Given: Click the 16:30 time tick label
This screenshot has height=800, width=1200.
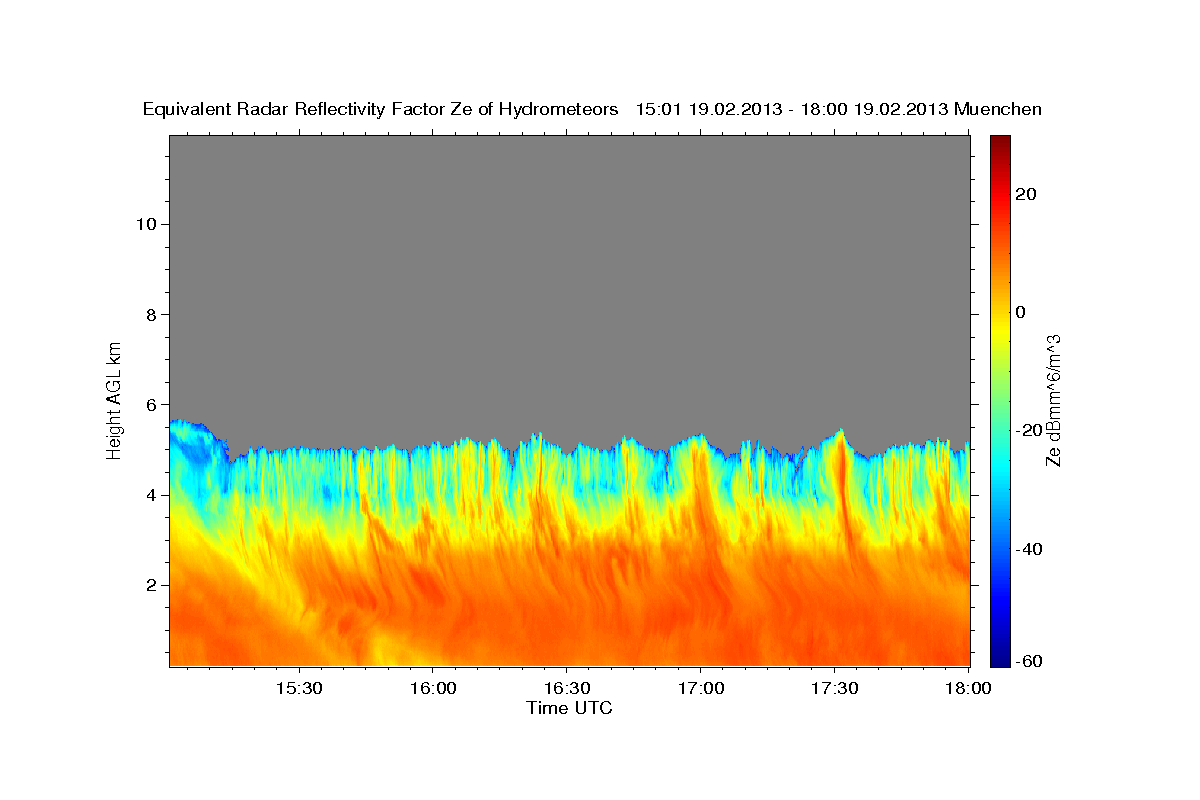Looking at the screenshot, I should (x=566, y=689).
